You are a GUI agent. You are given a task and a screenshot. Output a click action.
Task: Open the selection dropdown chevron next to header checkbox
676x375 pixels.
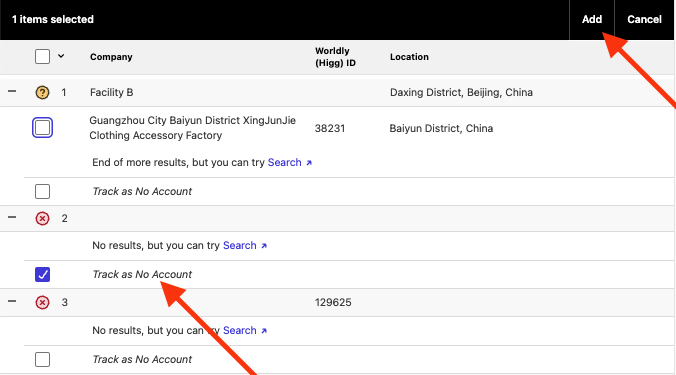[61, 56]
